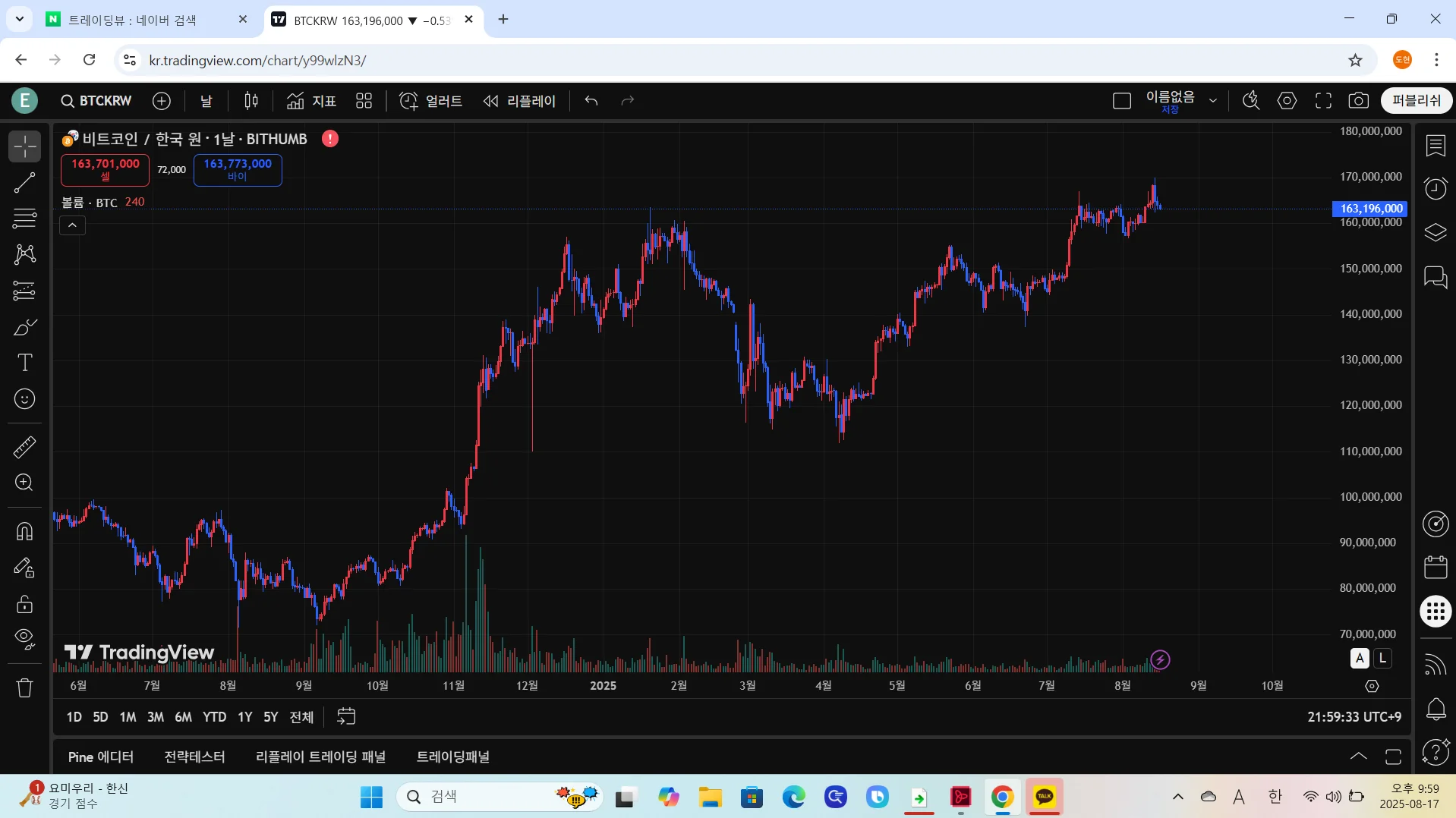Open the chart layout selector
Image resolution: width=1456 pixels, height=818 pixels.
[1122, 101]
